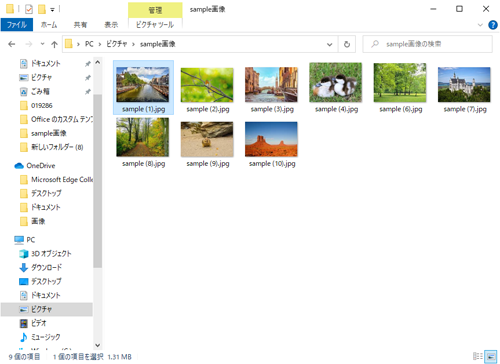This screenshot has height=364, width=500.
Task: Click navigation pane scroll down arrow
Action: tap(98, 345)
